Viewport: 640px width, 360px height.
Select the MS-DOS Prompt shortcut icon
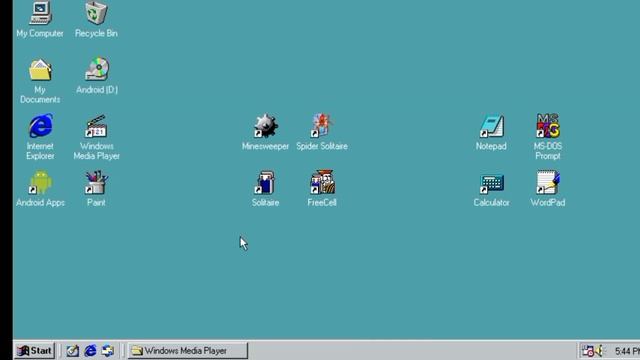tap(548, 126)
